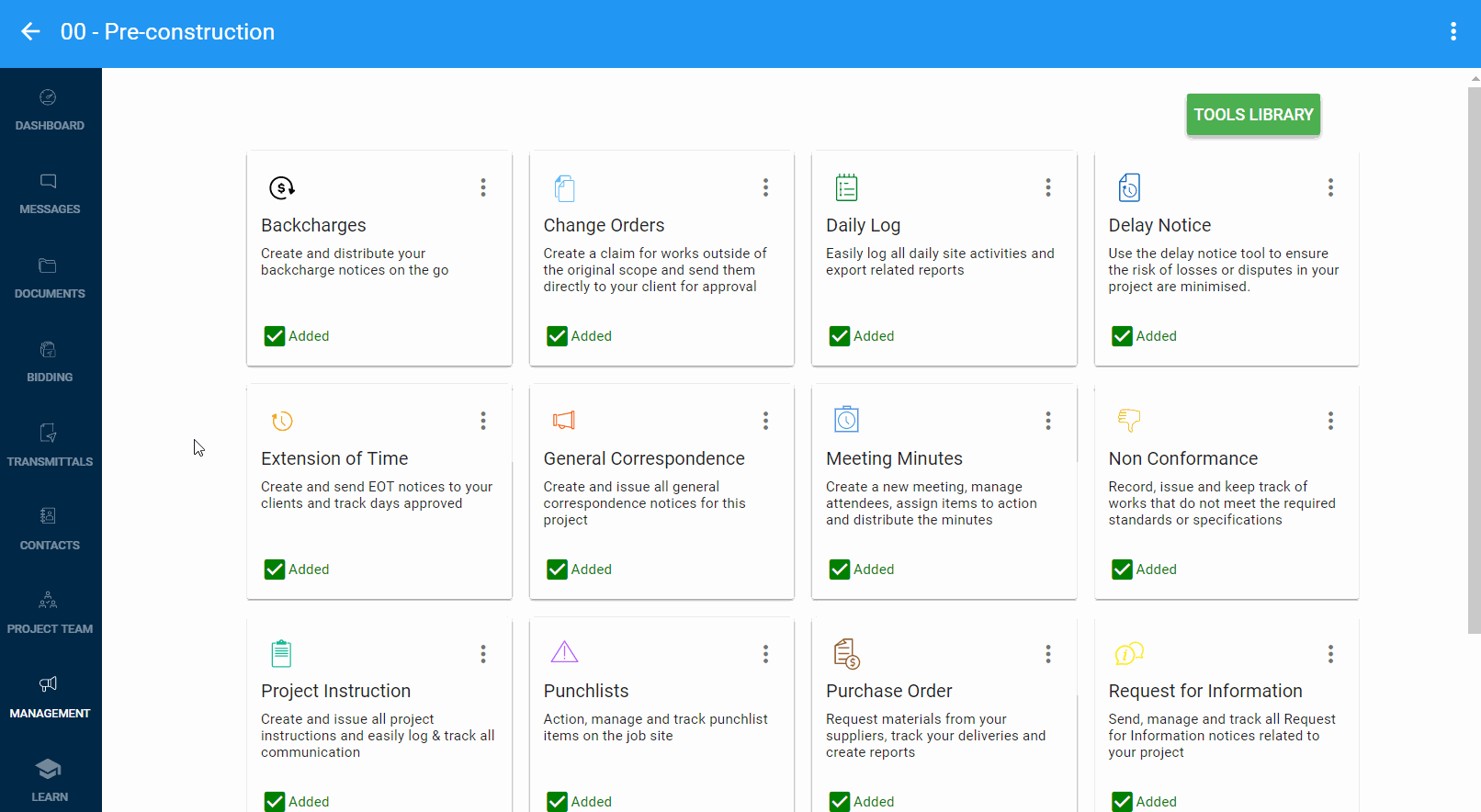Screen dimensions: 1481x812
Task: Open General Correspondence card options menu
Action: (x=765, y=421)
